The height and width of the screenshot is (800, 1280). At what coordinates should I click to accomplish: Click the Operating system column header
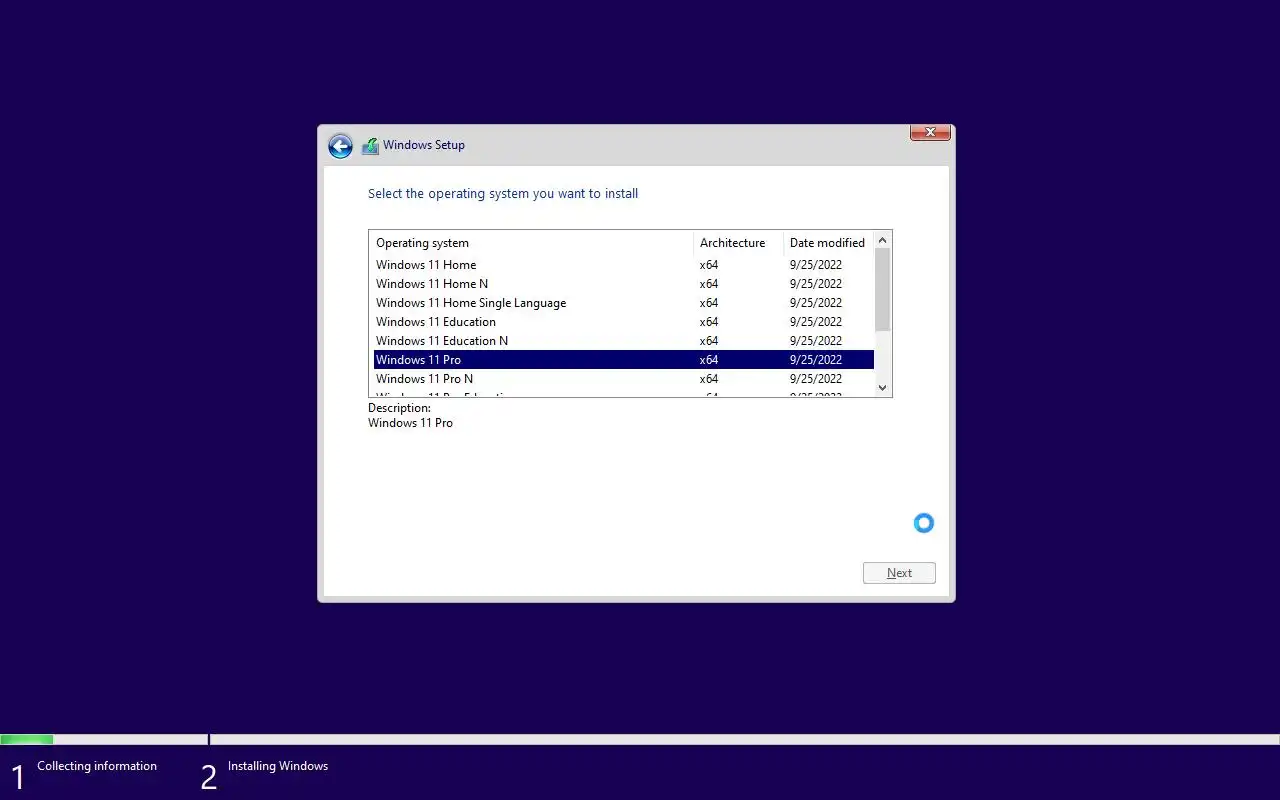pyautogui.click(x=531, y=243)
